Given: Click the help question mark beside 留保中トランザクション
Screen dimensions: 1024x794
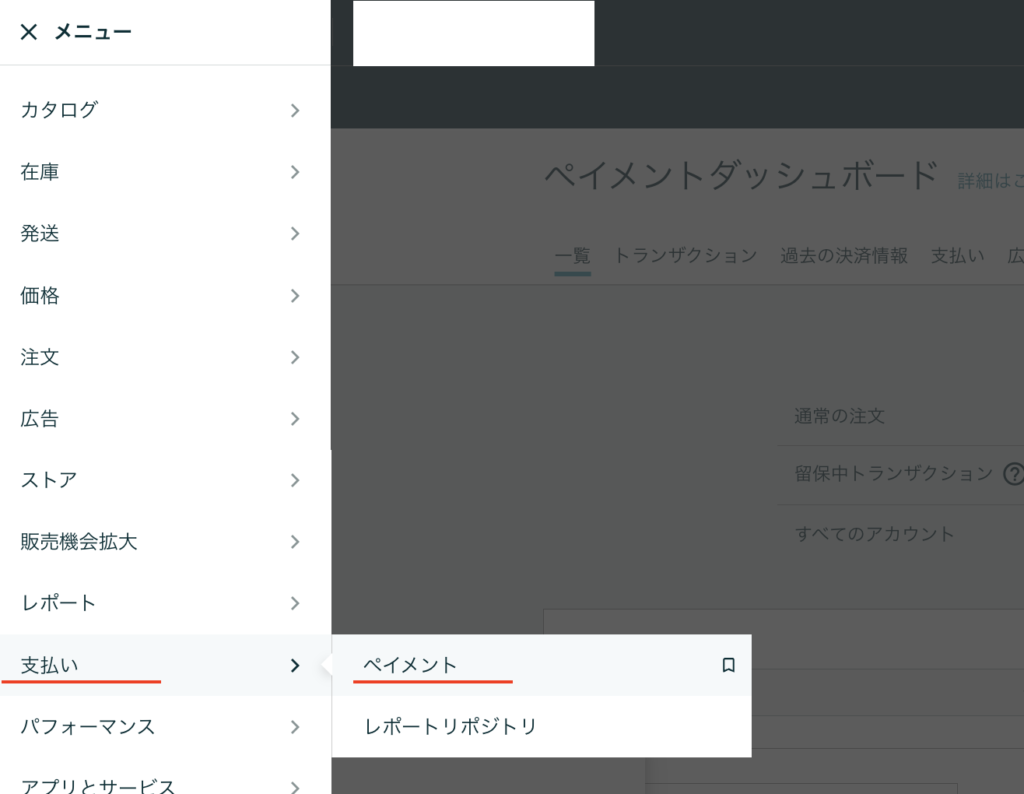Looking at the screenshot, I should point(1013,473).
